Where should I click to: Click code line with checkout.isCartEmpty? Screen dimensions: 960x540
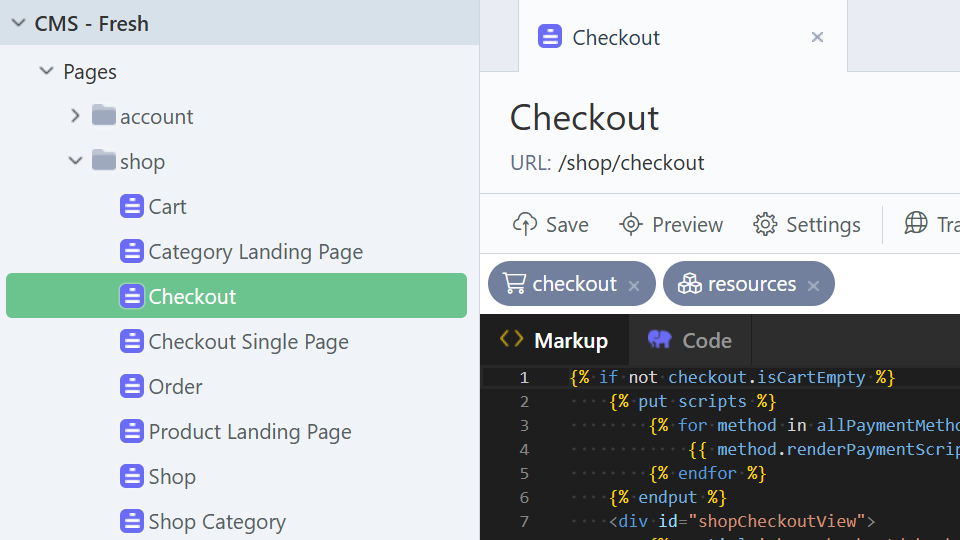pos(732,377)
